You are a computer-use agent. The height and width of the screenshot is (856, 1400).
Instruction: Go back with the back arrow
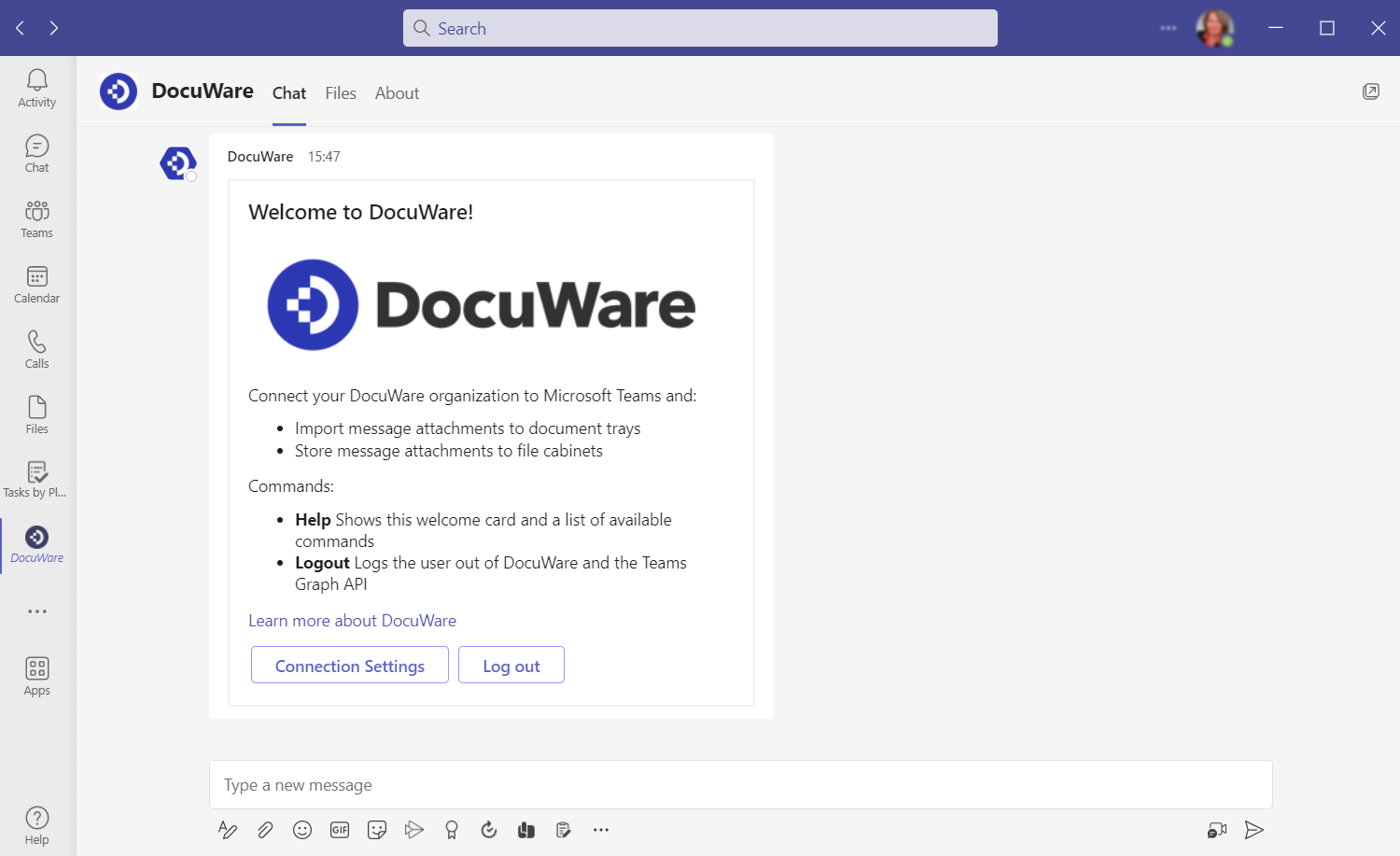(21, 28)
